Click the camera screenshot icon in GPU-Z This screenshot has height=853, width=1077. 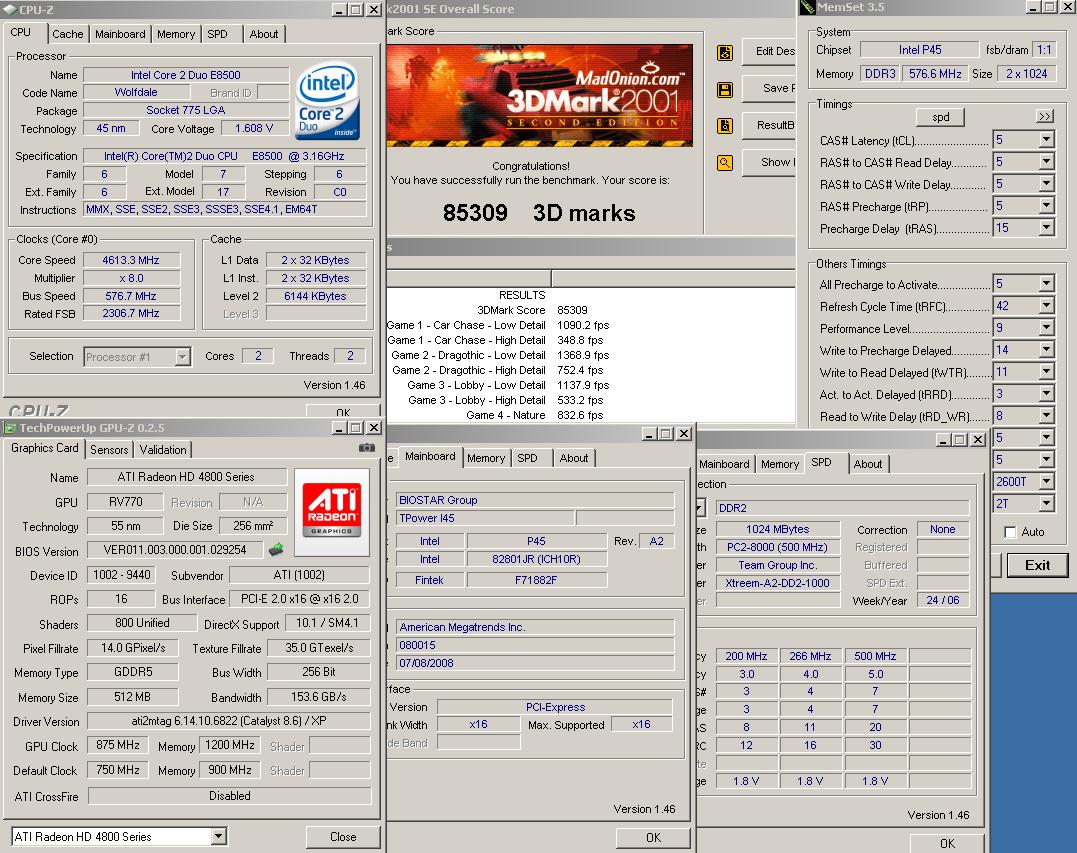[367, 448]
